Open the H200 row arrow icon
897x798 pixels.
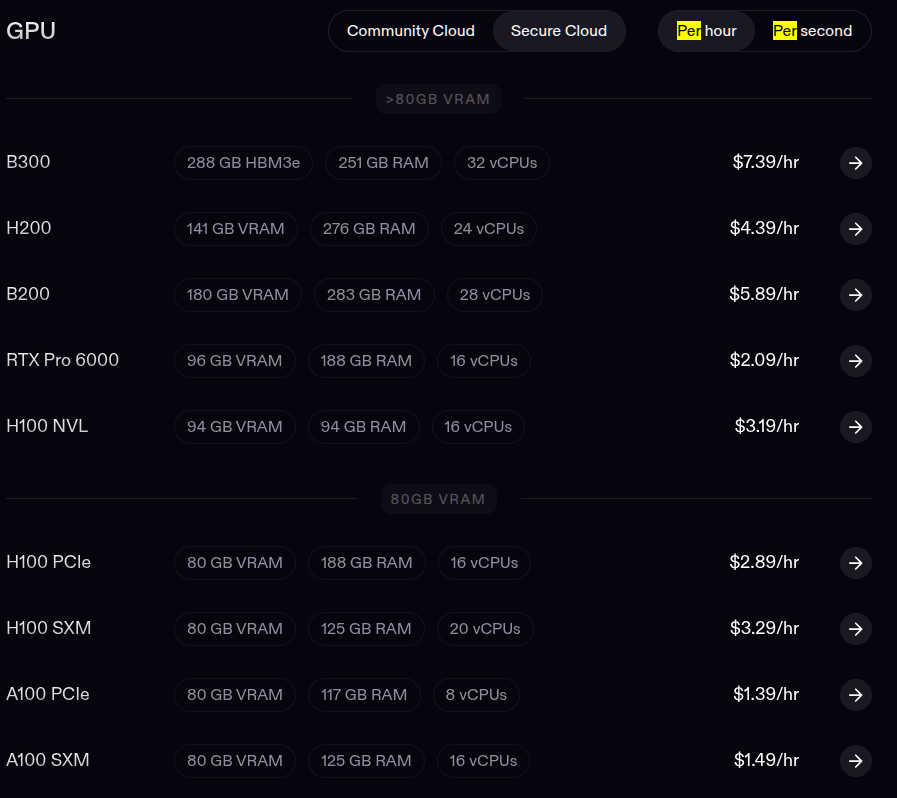[855, 229]
